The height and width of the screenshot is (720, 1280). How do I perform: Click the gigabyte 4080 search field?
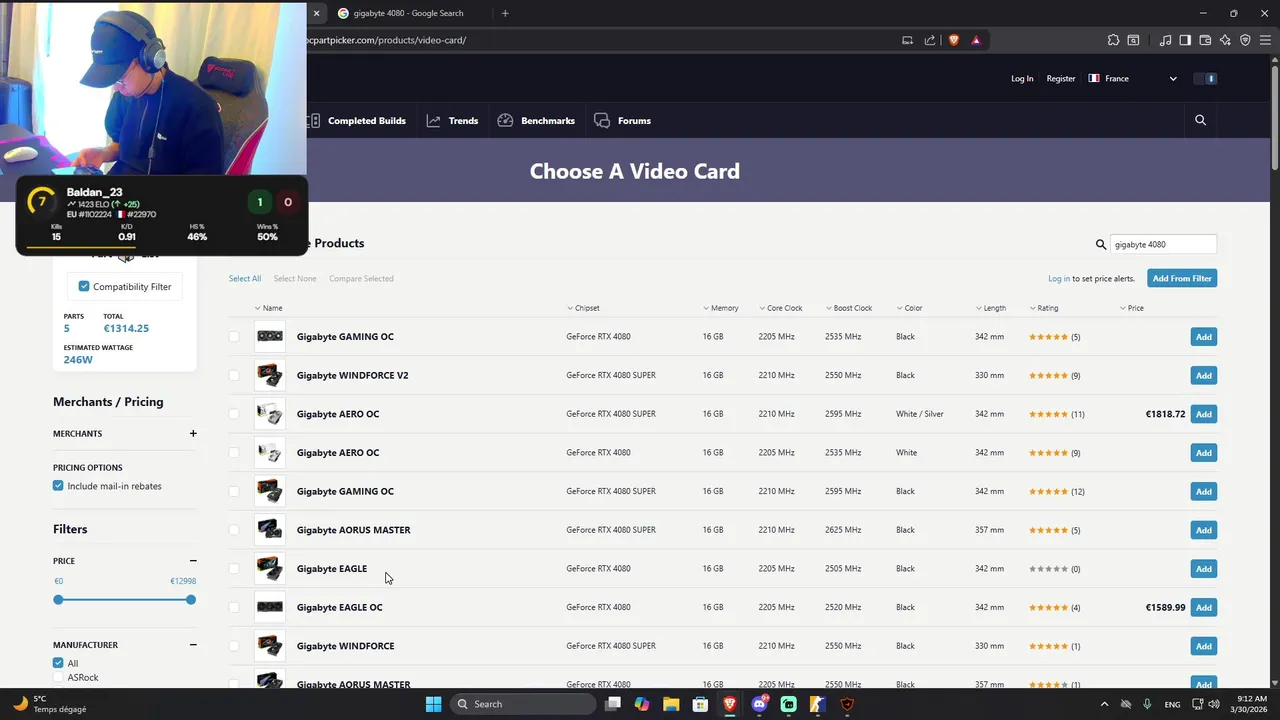pyautogui.click(x=1163, y=244)
